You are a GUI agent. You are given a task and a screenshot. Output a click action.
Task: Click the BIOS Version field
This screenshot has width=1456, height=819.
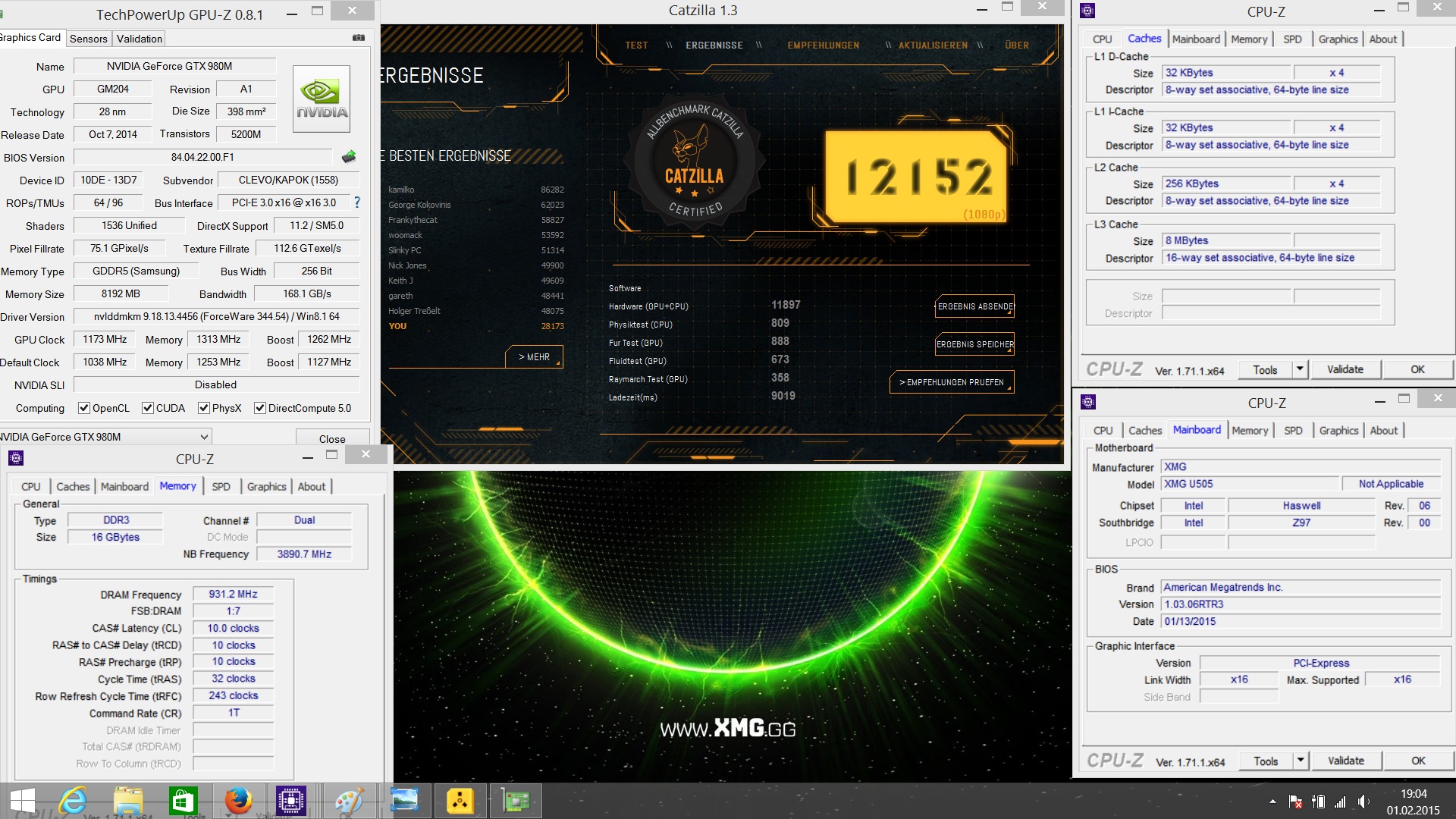(202, 157)
